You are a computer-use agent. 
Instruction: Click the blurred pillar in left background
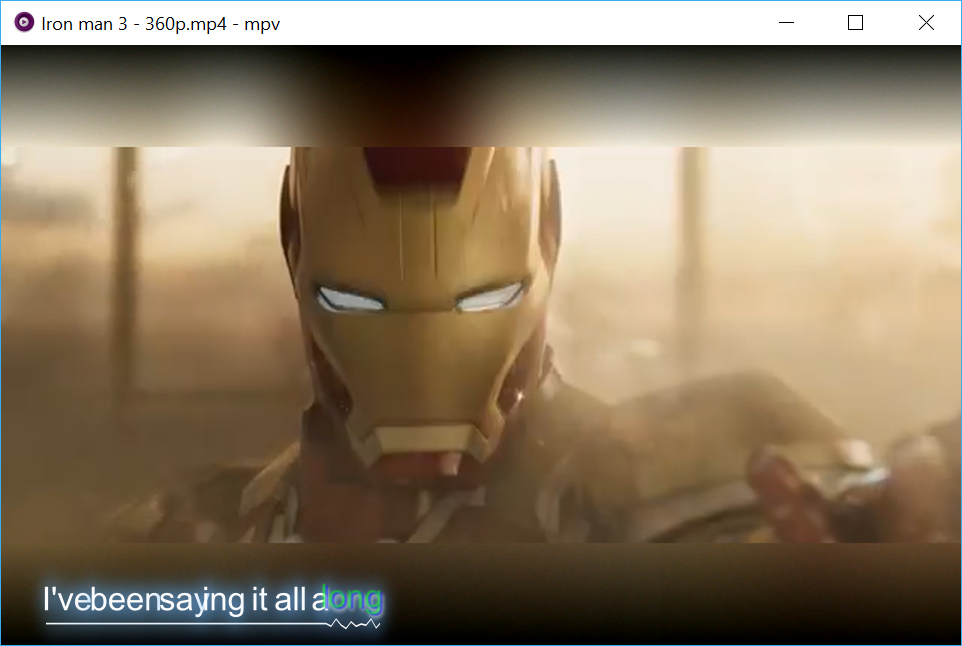click(124, 270)
